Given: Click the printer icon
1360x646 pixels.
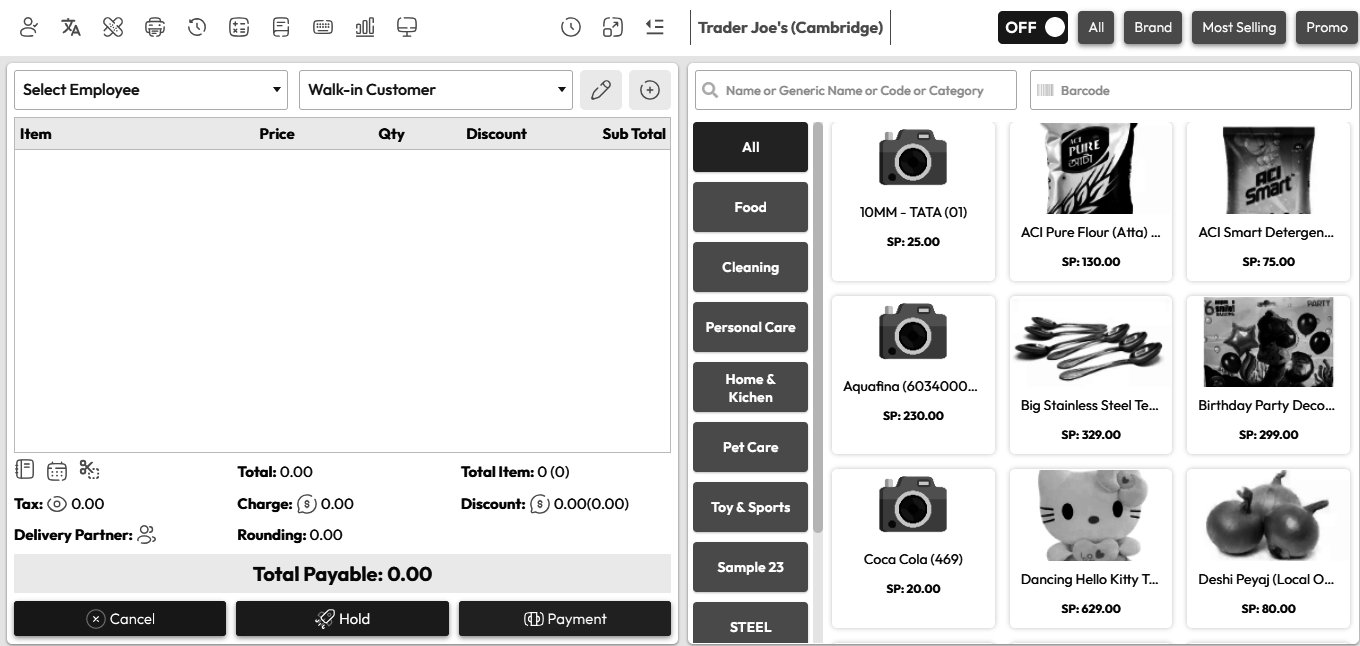Looking at the screenshot, I should point(155,27).
